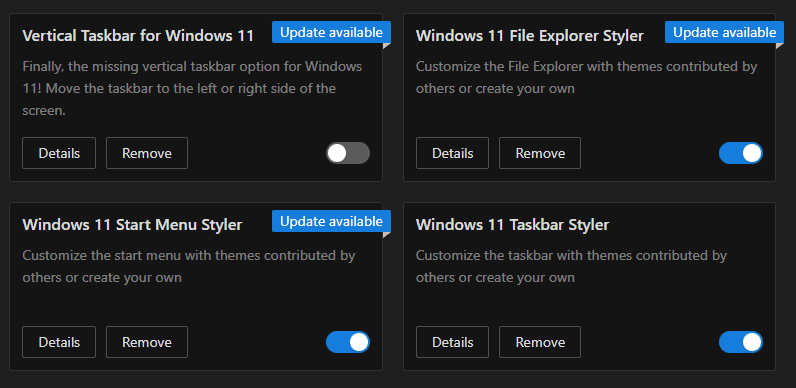Enable the Vertical Taskbar for Windows 11 toggle

pos(348,153)
